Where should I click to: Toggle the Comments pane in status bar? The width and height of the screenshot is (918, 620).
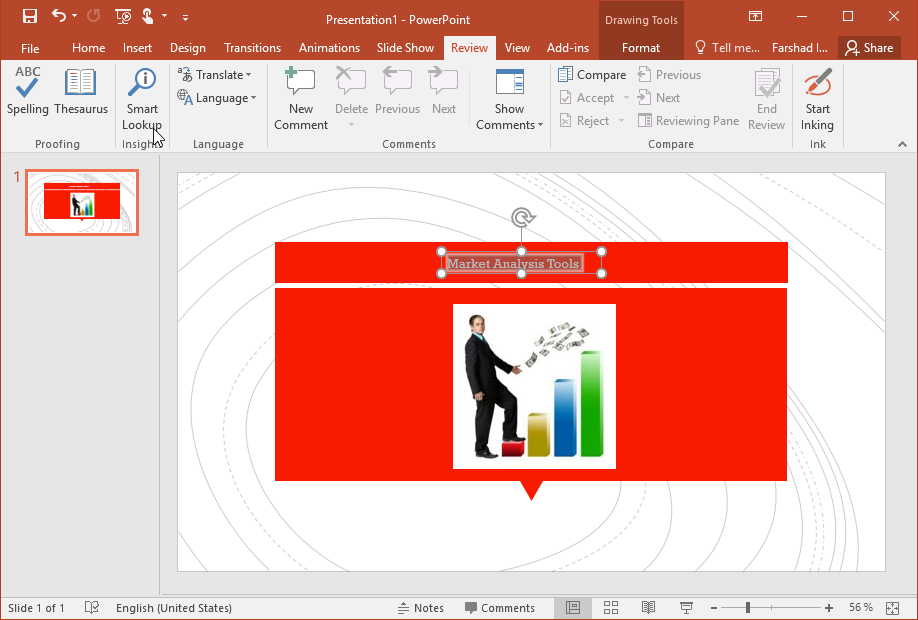click(x=499, y=608)
